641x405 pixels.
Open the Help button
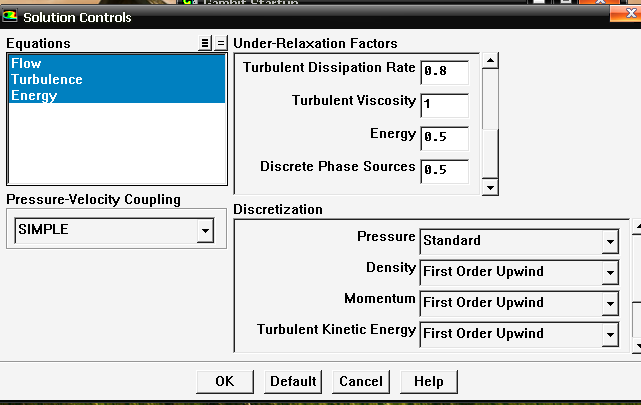(428, 382)
